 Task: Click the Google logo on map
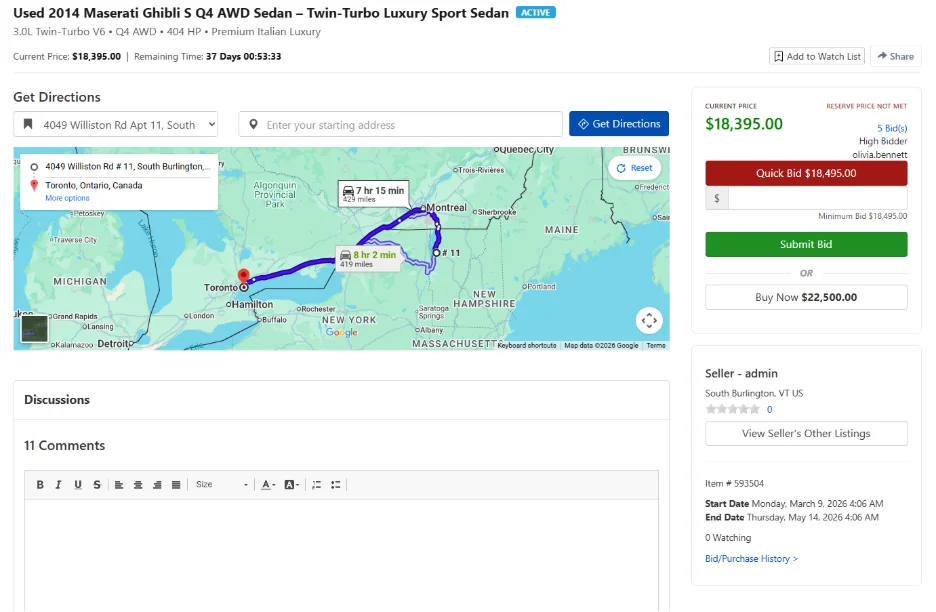(x=341, y=333)
